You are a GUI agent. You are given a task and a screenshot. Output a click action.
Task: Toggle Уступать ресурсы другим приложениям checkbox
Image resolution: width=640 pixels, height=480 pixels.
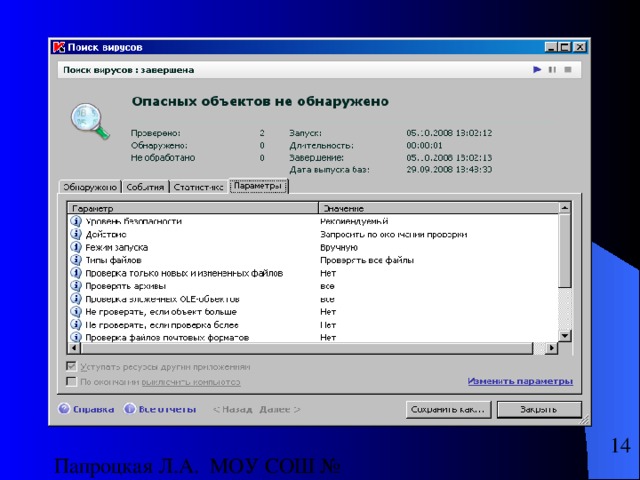point(71,367)
